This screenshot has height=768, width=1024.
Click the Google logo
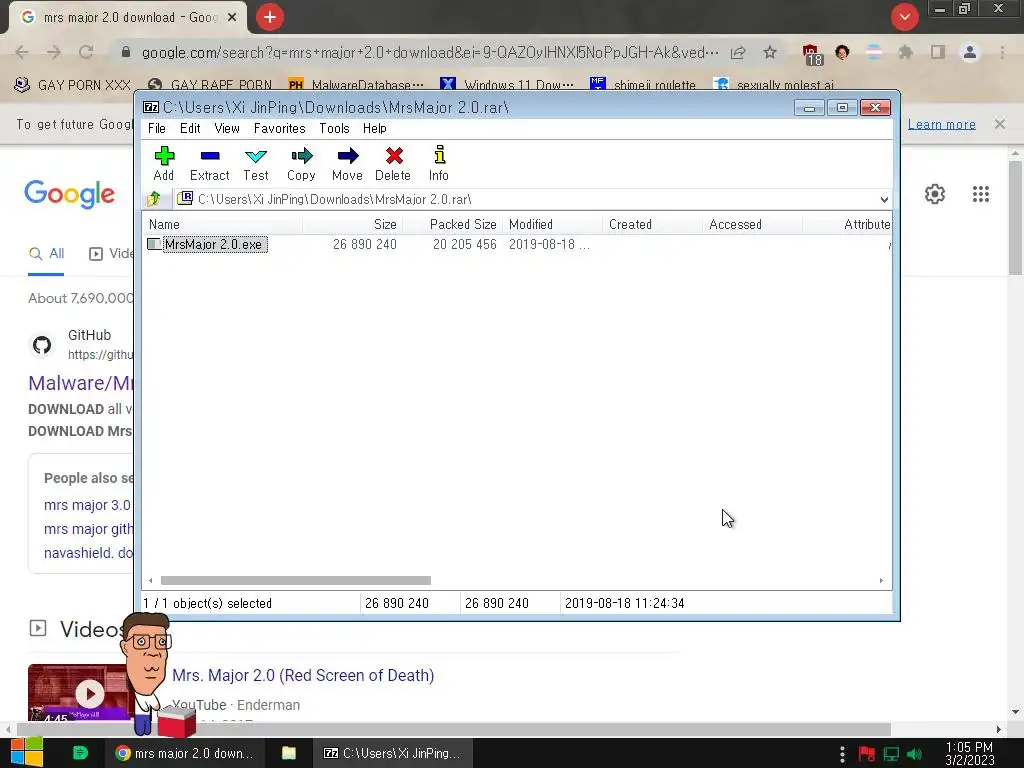coord(70,194)
